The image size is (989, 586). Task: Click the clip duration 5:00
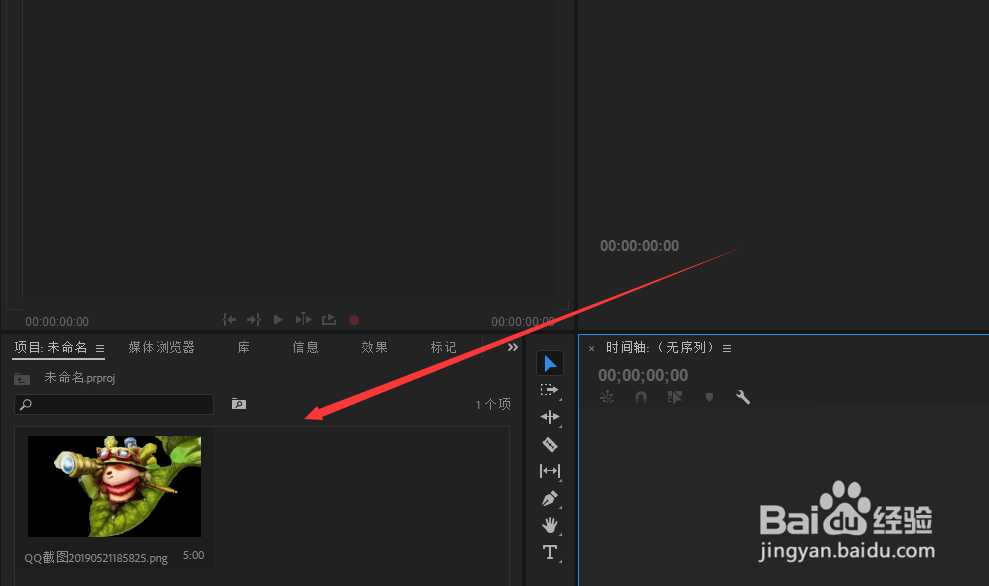pyautogui.click(x=193, y=555)
